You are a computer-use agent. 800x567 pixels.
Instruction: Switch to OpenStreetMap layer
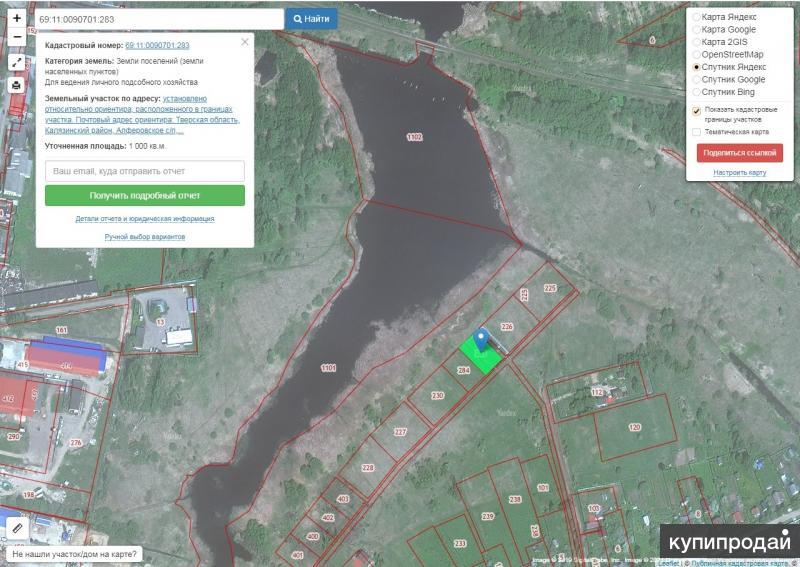(696, 54)
